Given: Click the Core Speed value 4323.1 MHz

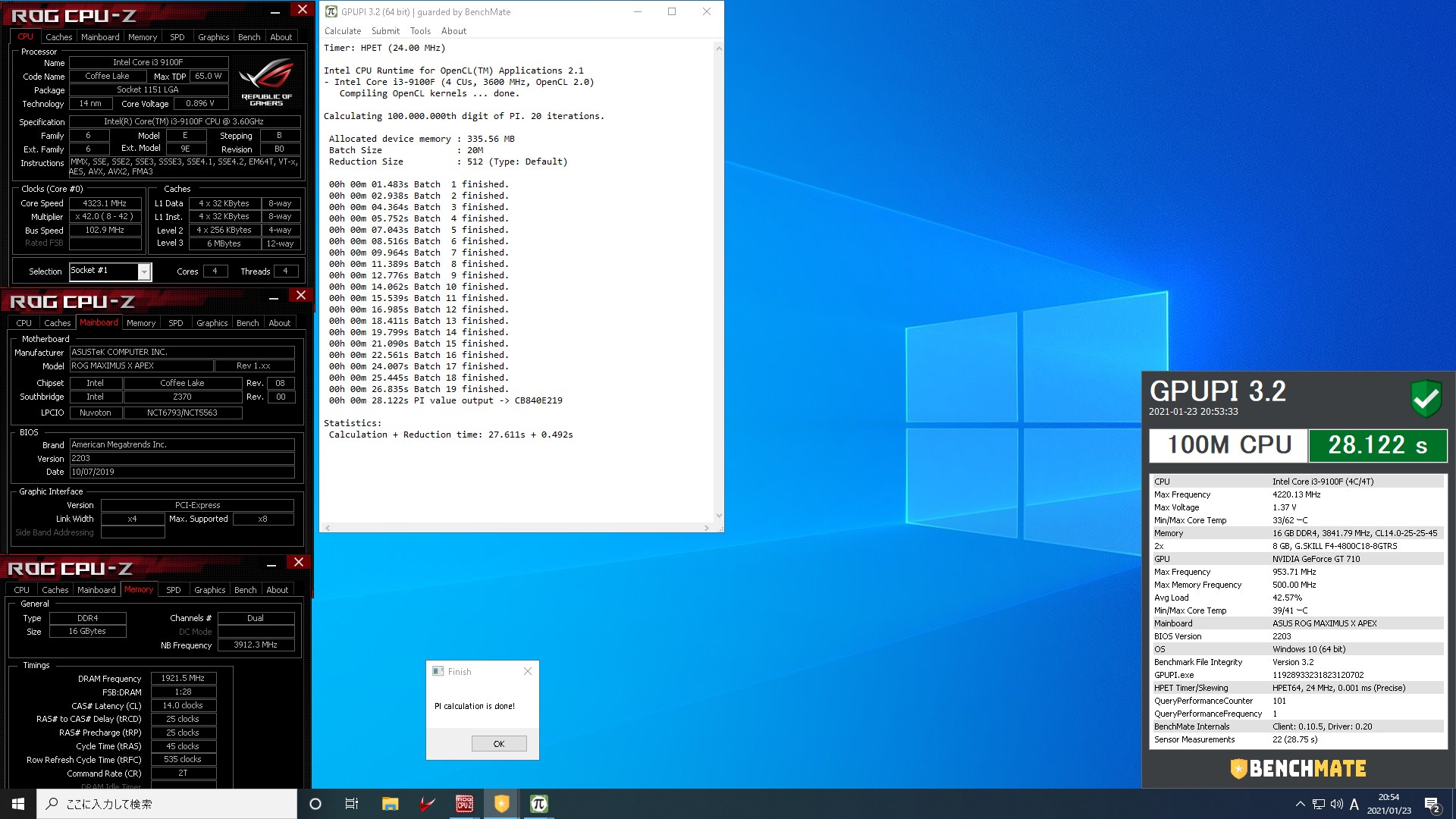Looking at the screenshot, I should click(105, 203).
